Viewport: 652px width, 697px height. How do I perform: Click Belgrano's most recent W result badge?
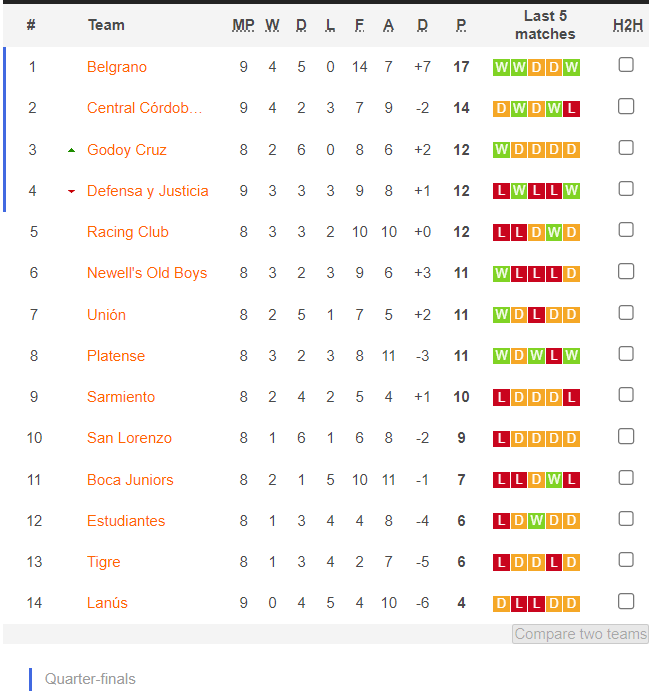[572, 68]
